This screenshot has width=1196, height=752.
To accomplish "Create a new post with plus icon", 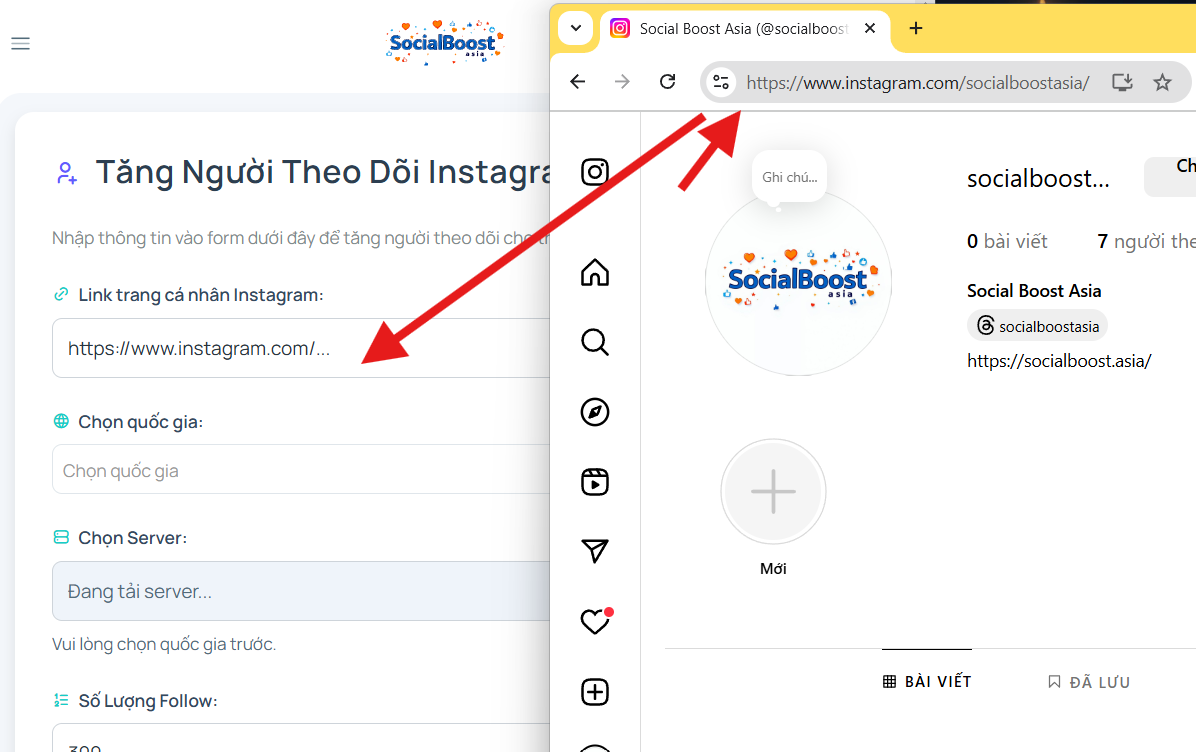I will coord(595,692).
